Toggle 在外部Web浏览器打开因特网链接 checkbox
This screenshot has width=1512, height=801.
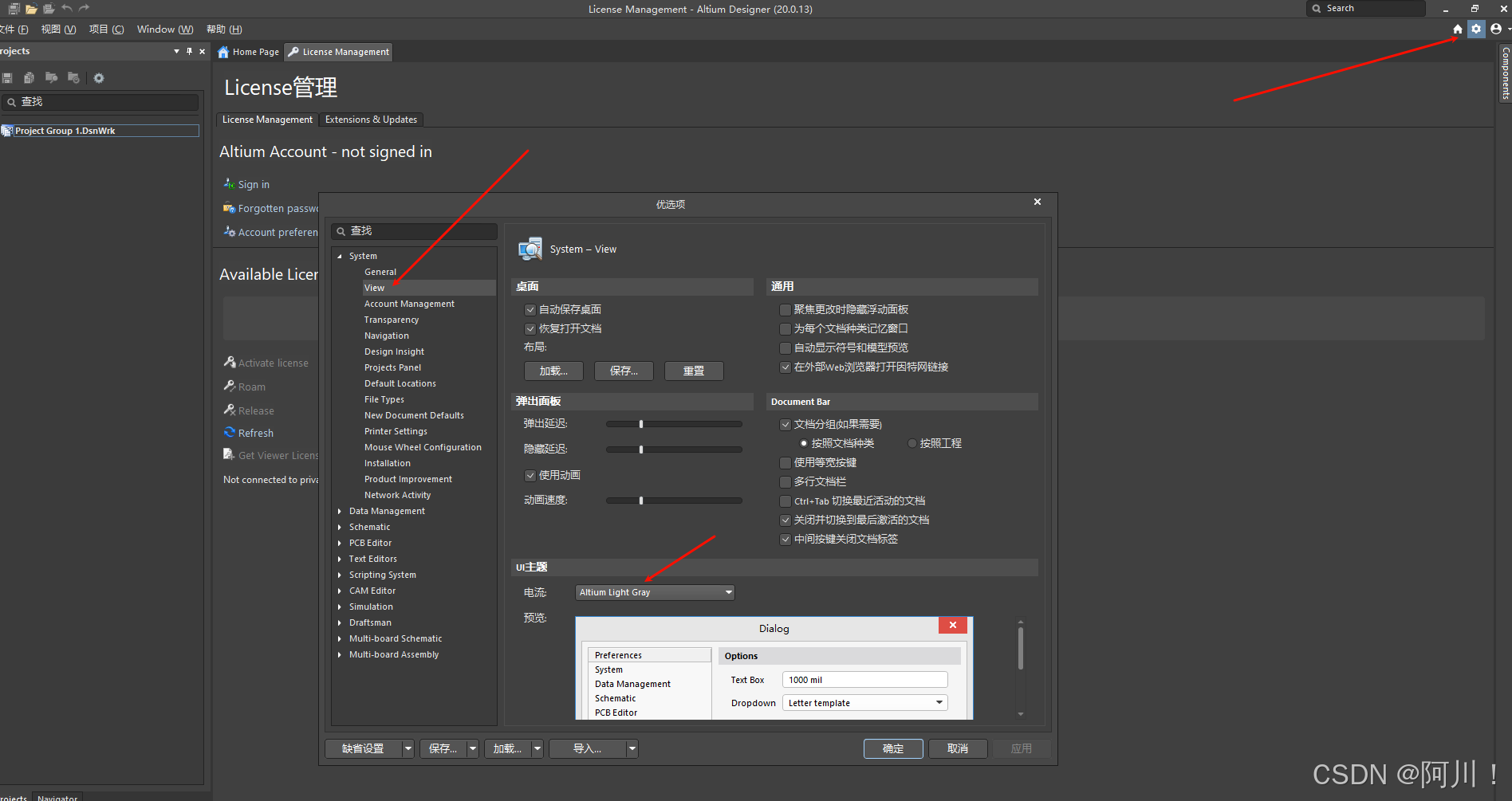click(786, 367)
